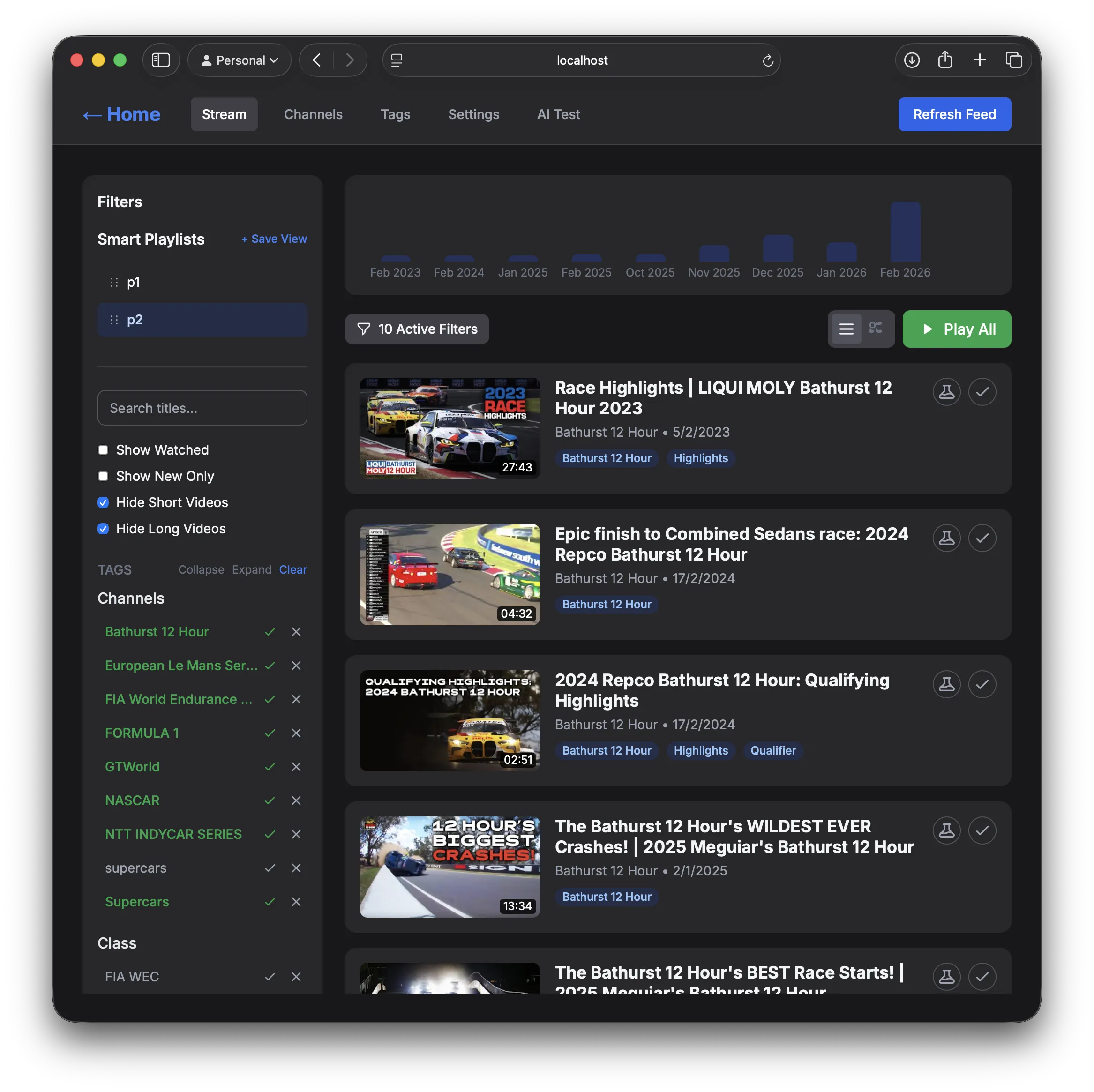Uncheck Hide Long Videos

pyautogui.click(x=103, y=529)
